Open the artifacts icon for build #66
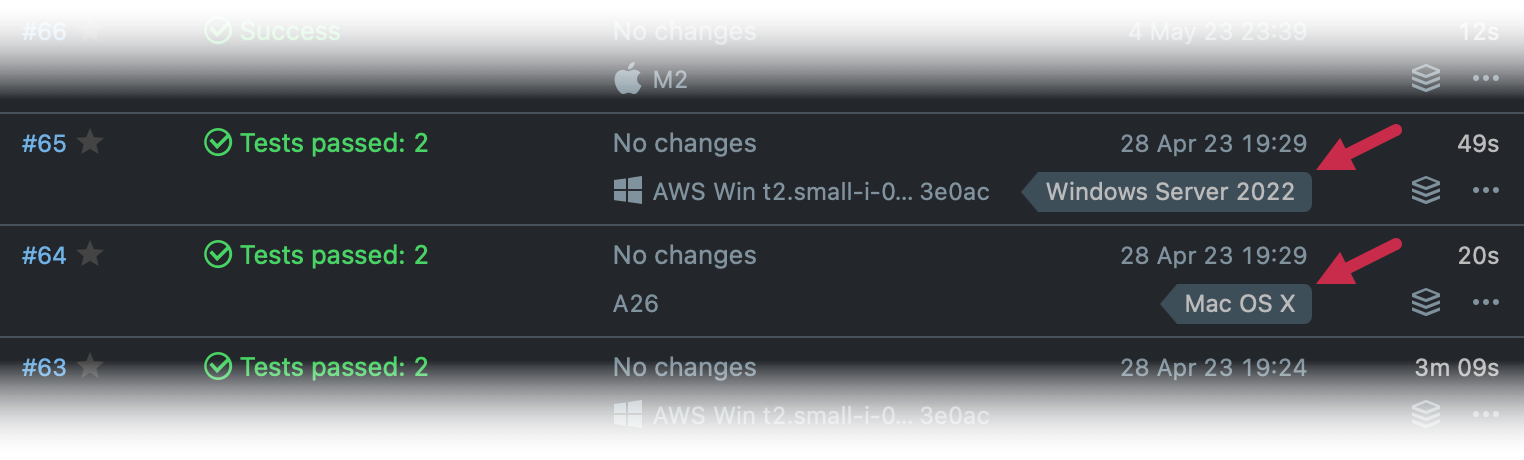Viewport: 1524px width, 460px height. click(1425, 79)
